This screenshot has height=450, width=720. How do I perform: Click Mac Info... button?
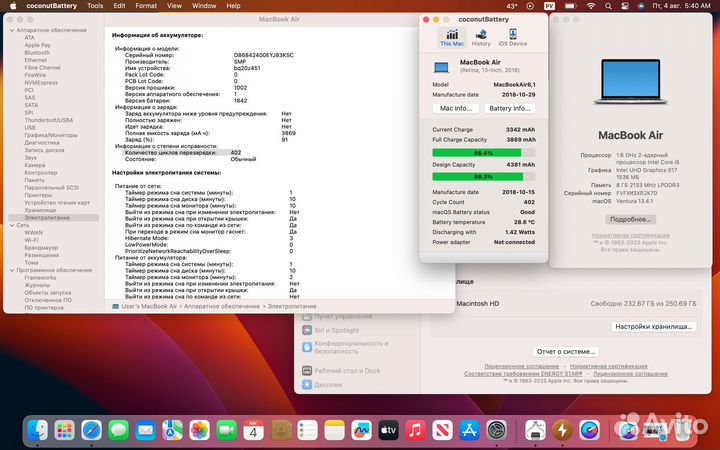(456, 108)
